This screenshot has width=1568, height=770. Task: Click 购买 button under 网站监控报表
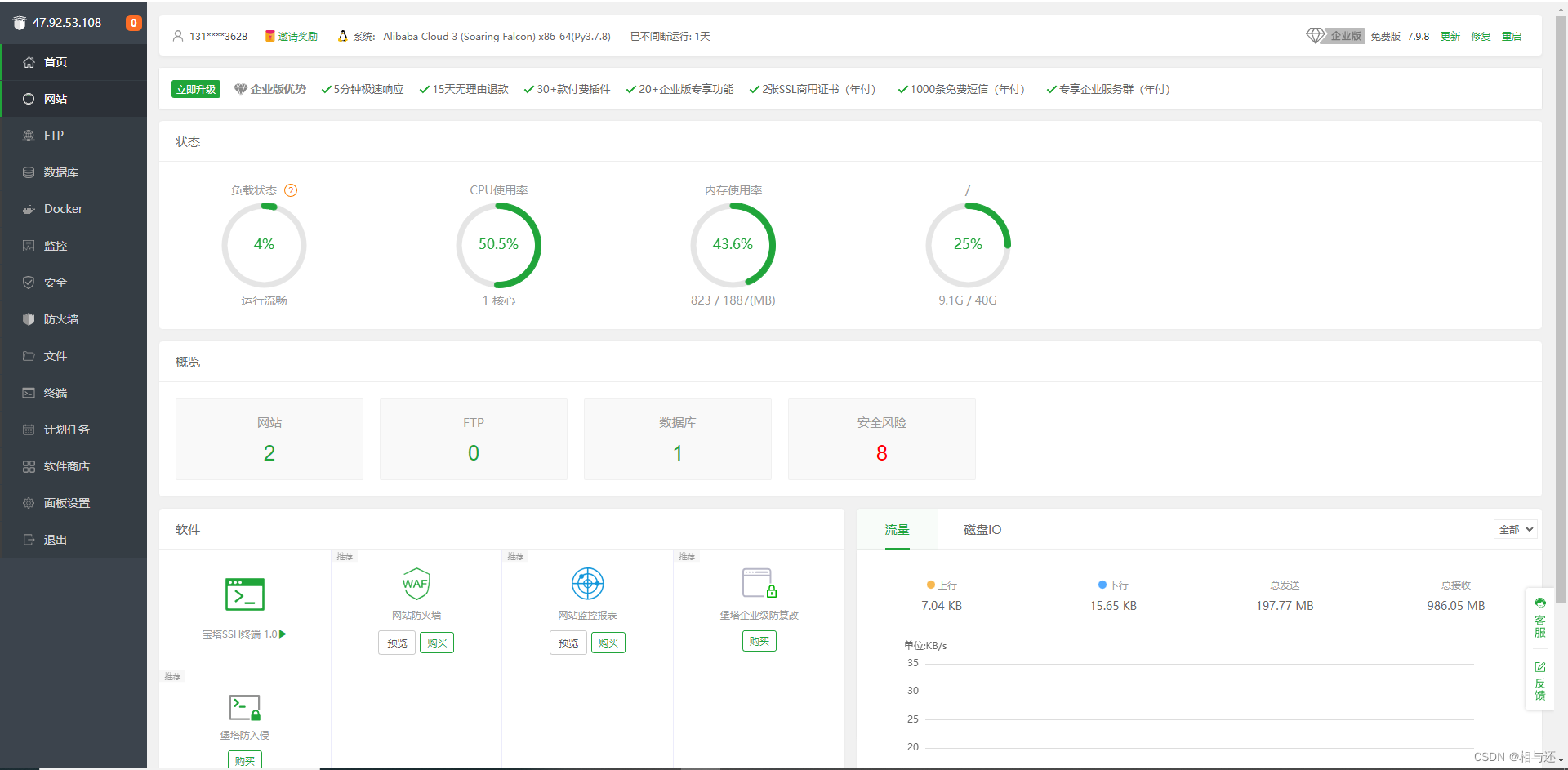(x=608, y=643)
